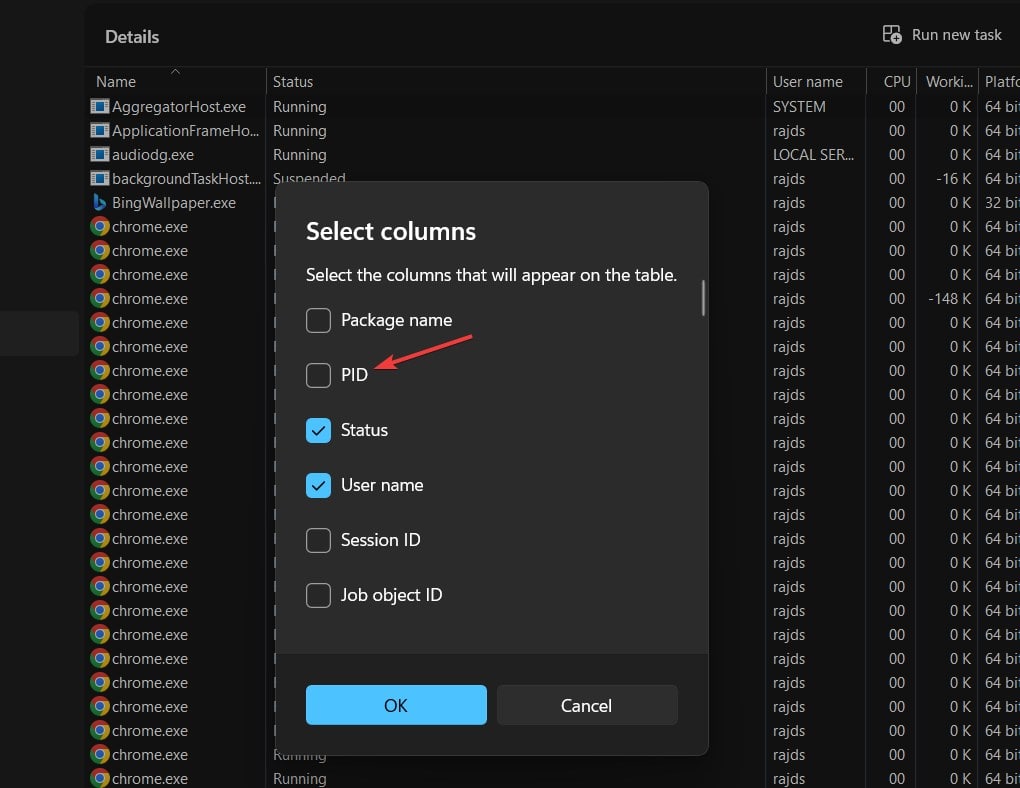Click the Select columns dialog scrollbar
This screenshot has height=788, width=1020.
point(703,298)
